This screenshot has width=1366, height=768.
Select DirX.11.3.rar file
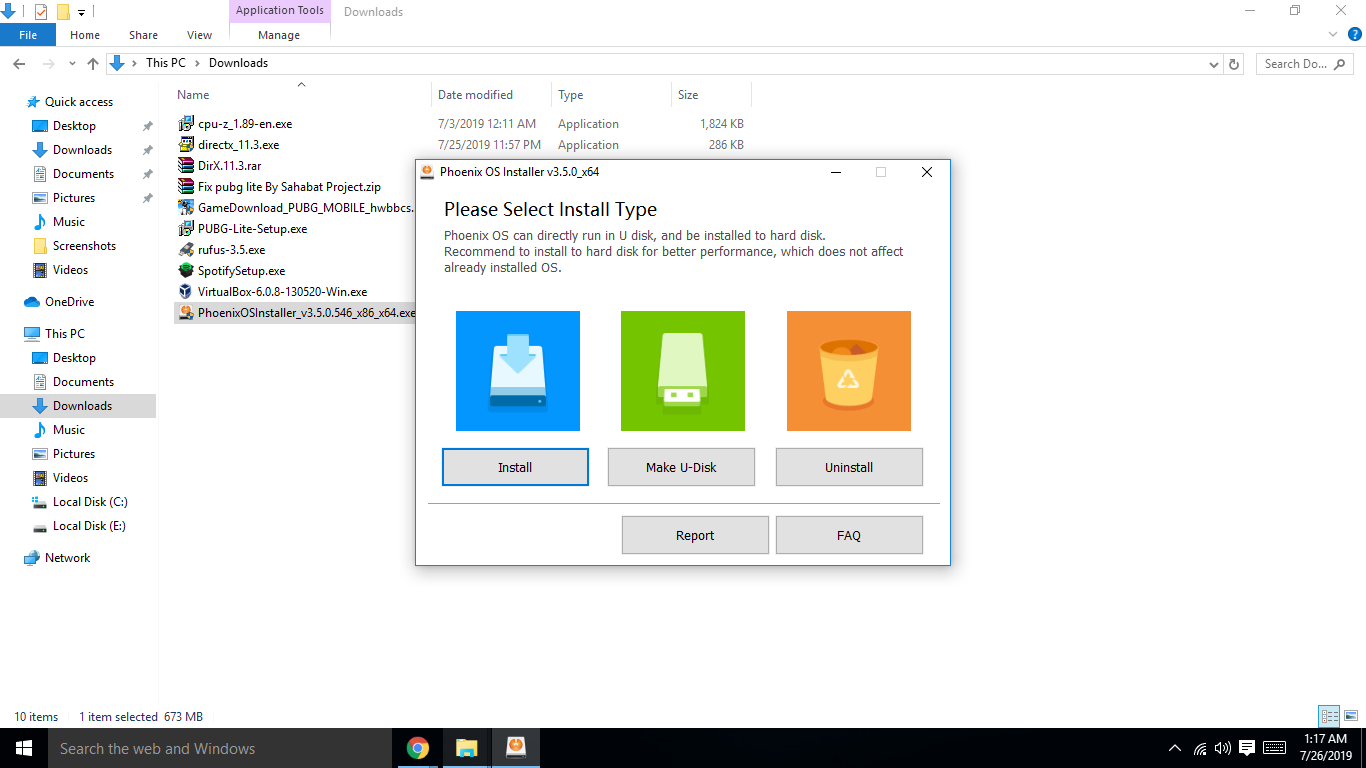coord(229,166)
